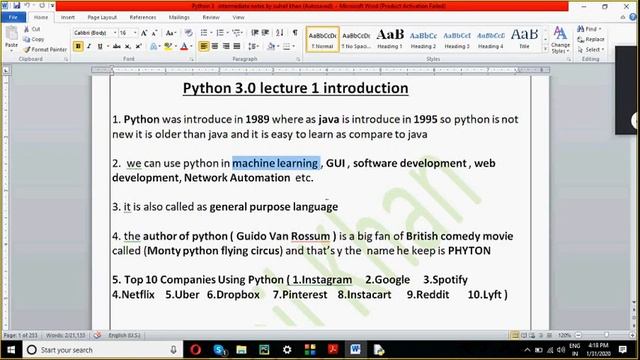The image size is (640, 360).
Task: Click the English (U.S.) language indicator
Action: click(x=124, y=335)
